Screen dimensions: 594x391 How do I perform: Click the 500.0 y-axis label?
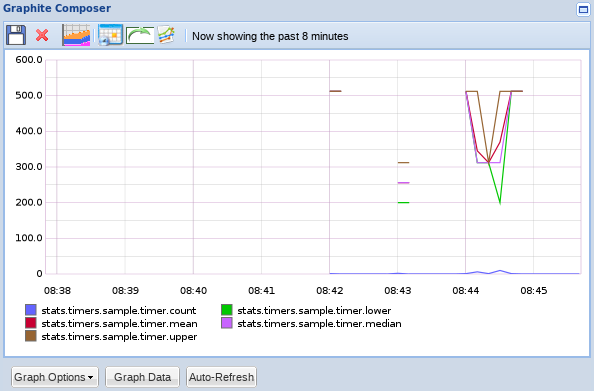[29, 95]
